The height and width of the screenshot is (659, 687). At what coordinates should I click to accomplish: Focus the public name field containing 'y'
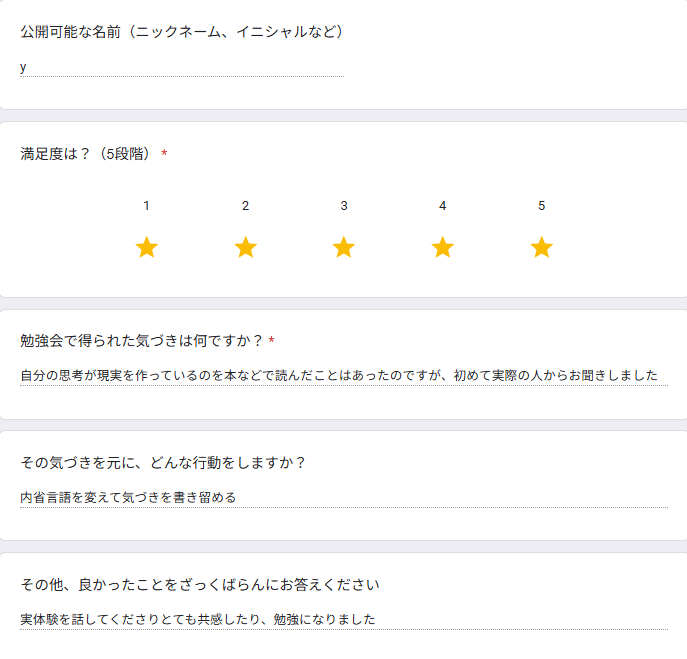[x=181, y=67]
